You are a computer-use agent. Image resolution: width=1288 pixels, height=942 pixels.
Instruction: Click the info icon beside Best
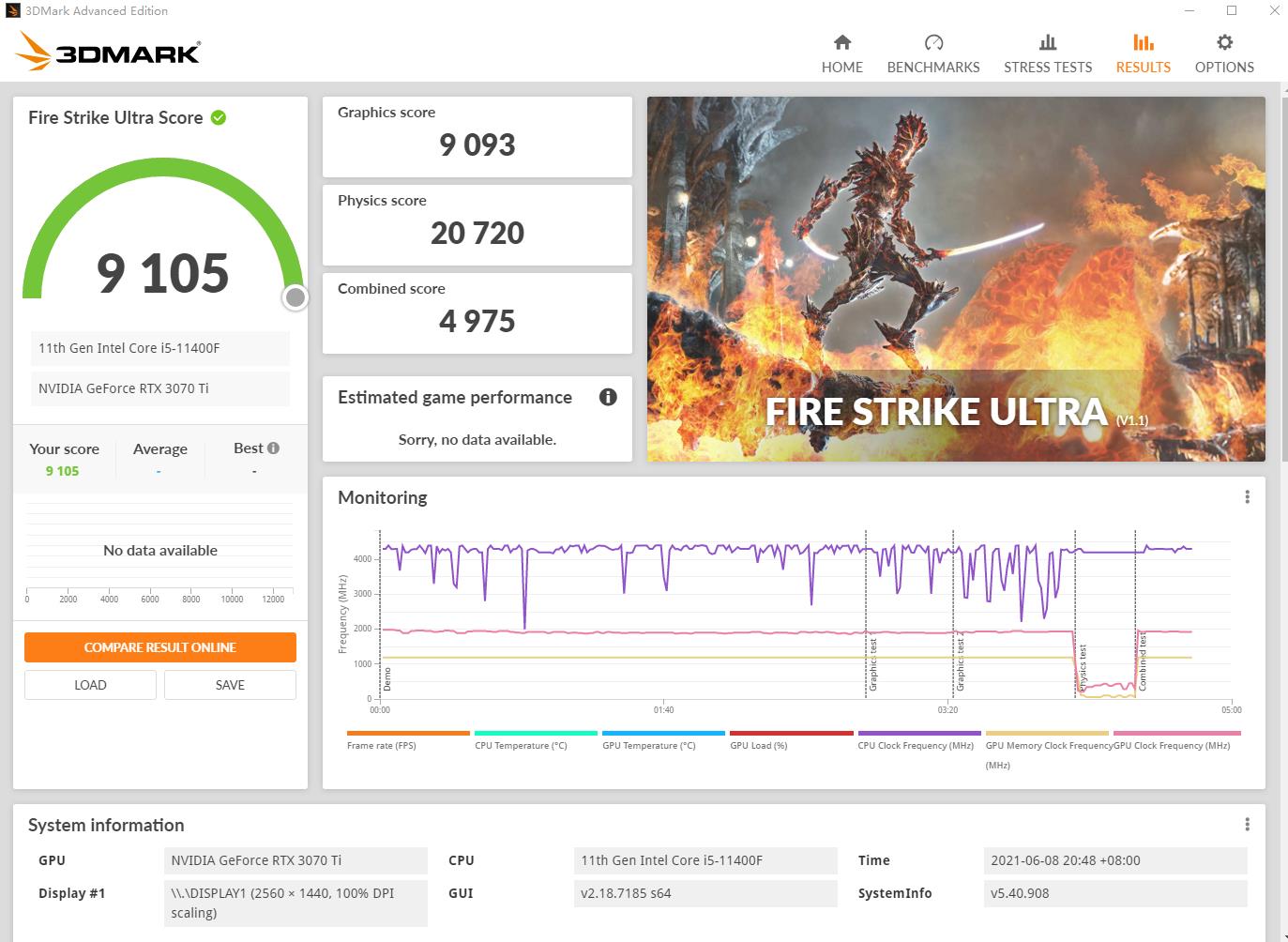(274, 448)
